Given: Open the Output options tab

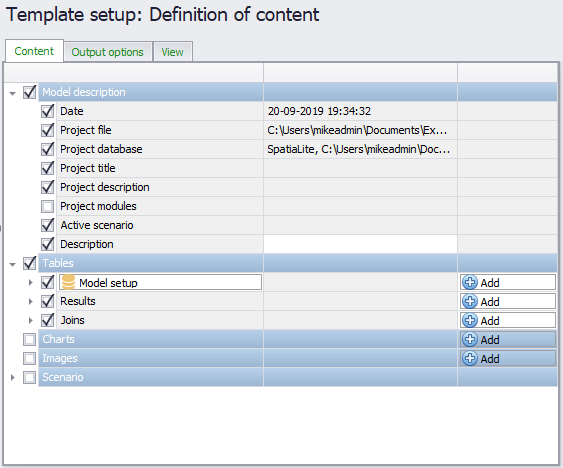Looking at the screenshot, I should coord(108,52).
